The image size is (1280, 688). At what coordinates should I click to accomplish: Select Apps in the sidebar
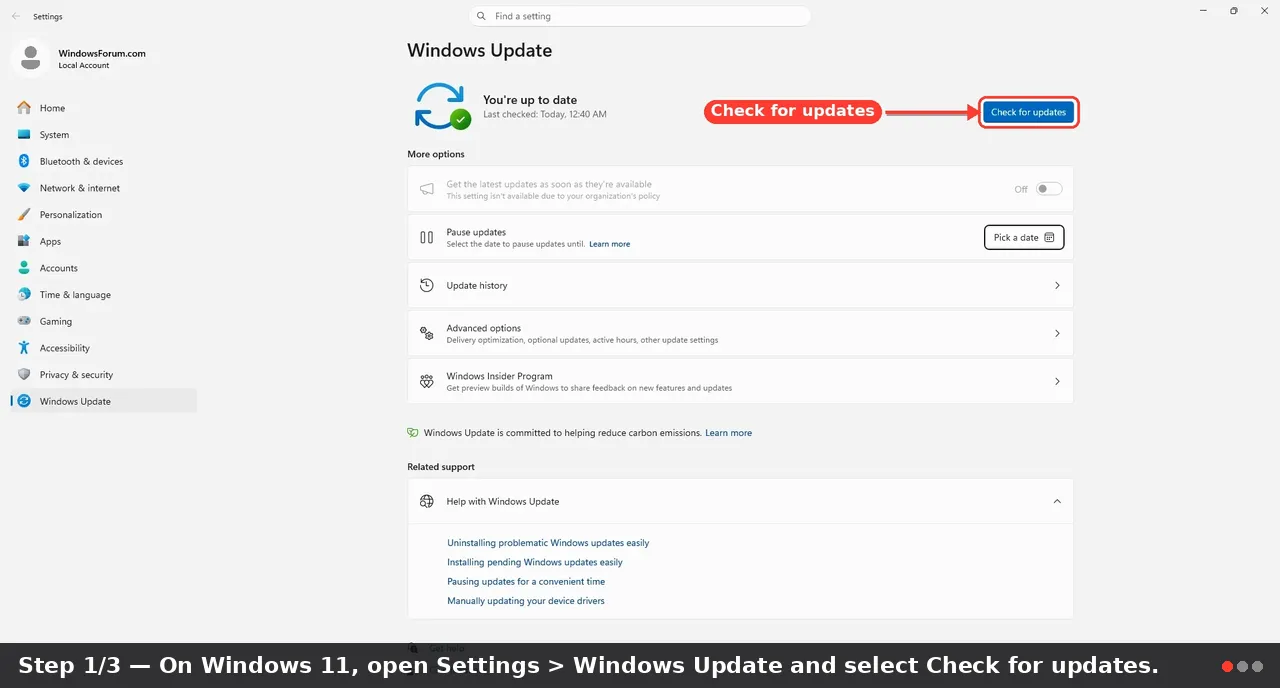pos(103,241)
